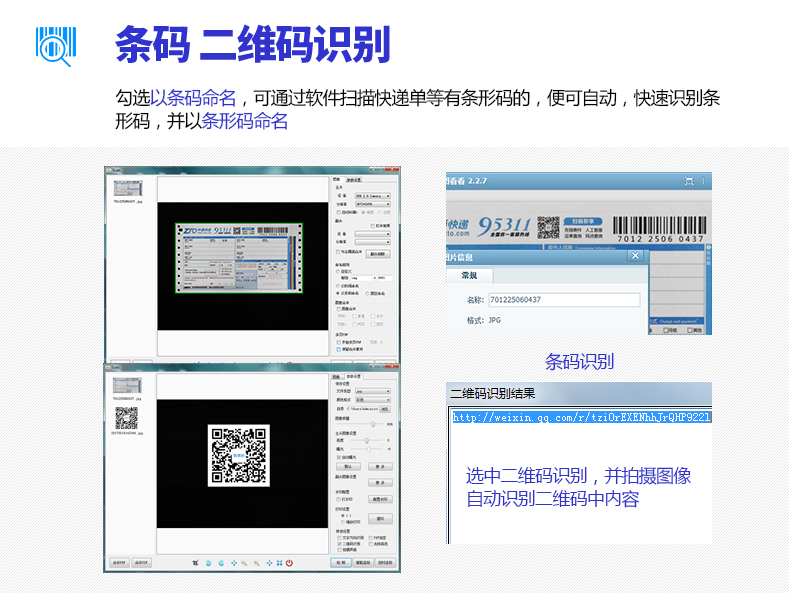Click the red power icon in the toolbar

(289, 563)
